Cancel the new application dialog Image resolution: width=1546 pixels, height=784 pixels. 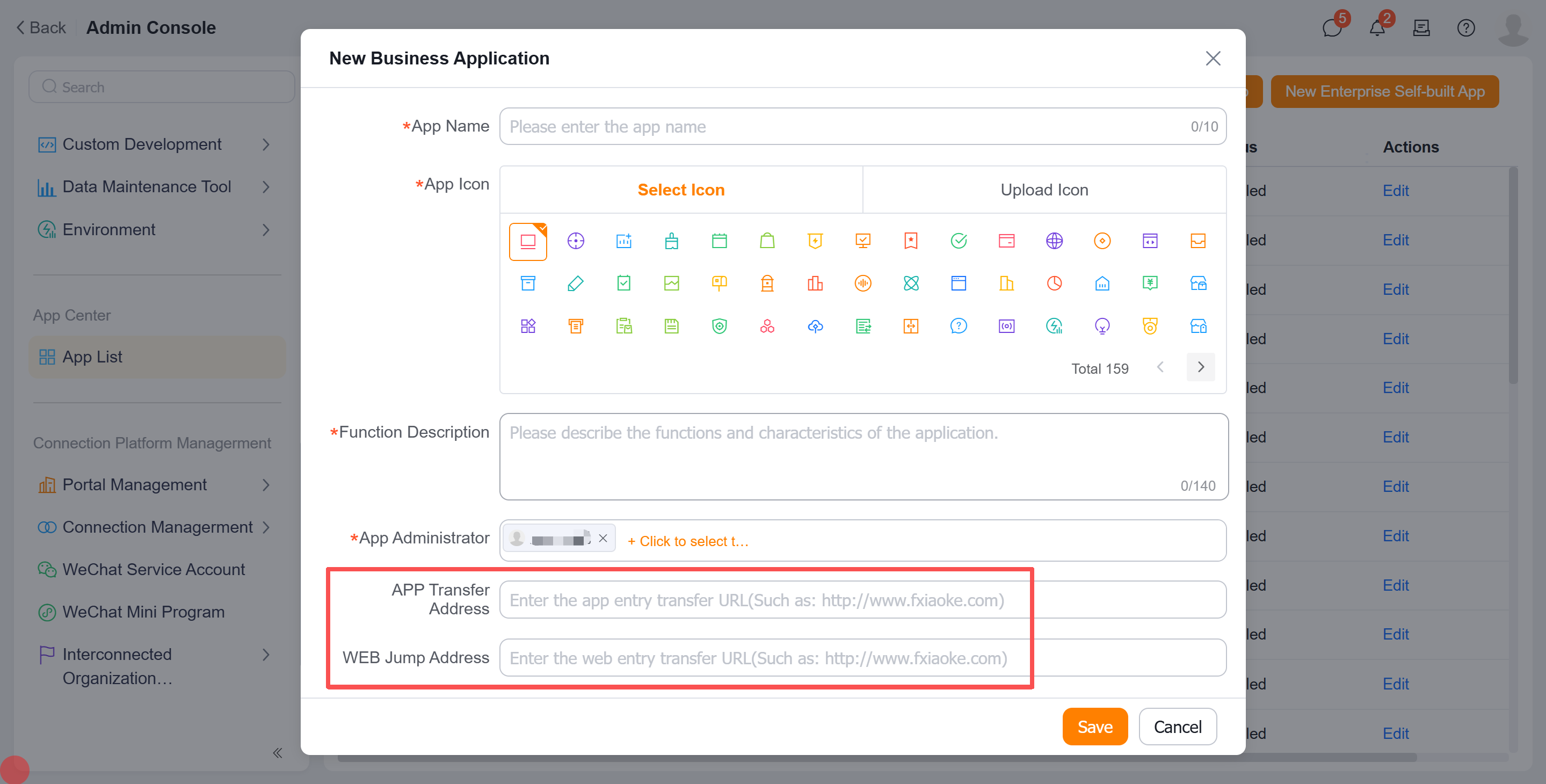1178,727
